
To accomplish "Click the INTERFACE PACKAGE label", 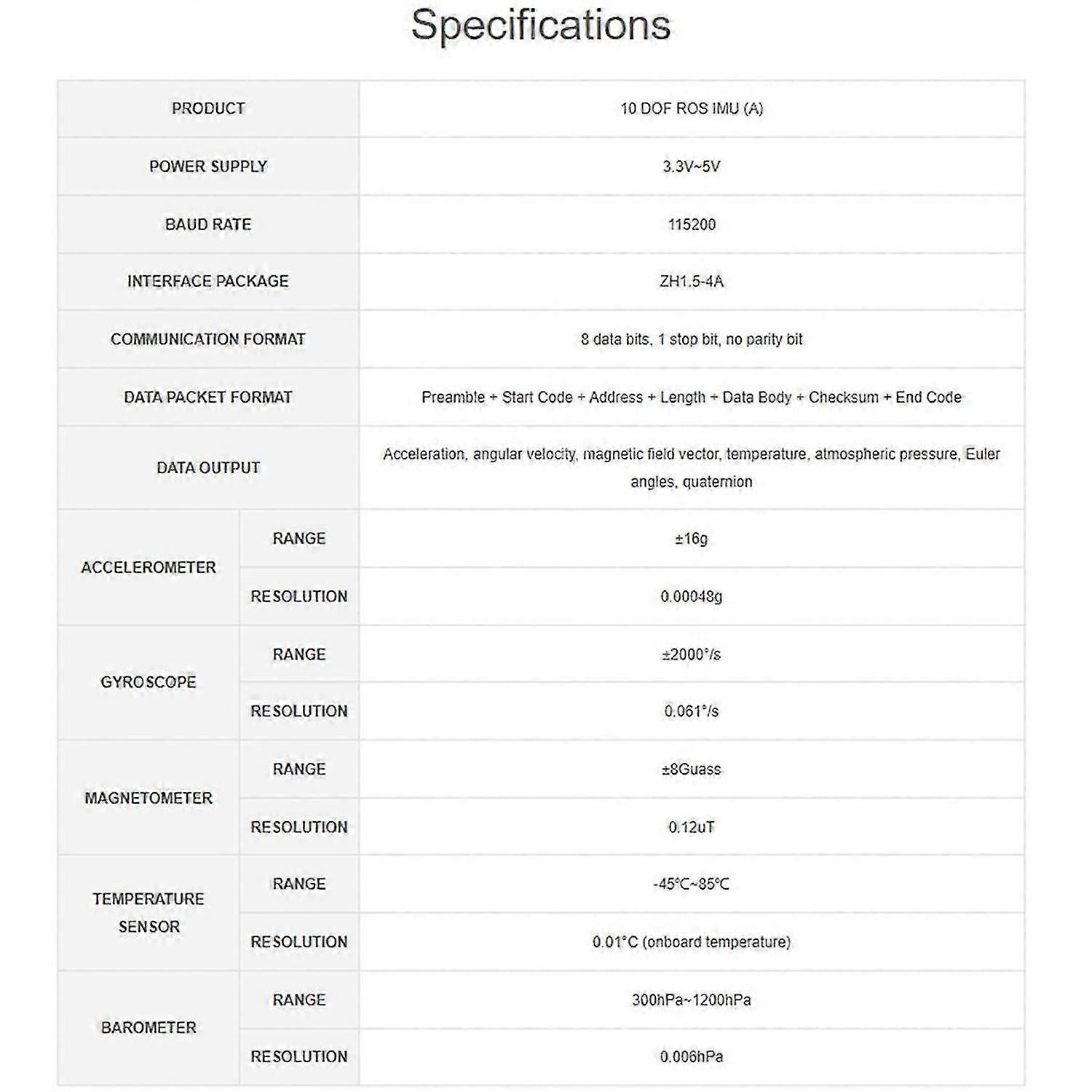I will tap(208, 281).
